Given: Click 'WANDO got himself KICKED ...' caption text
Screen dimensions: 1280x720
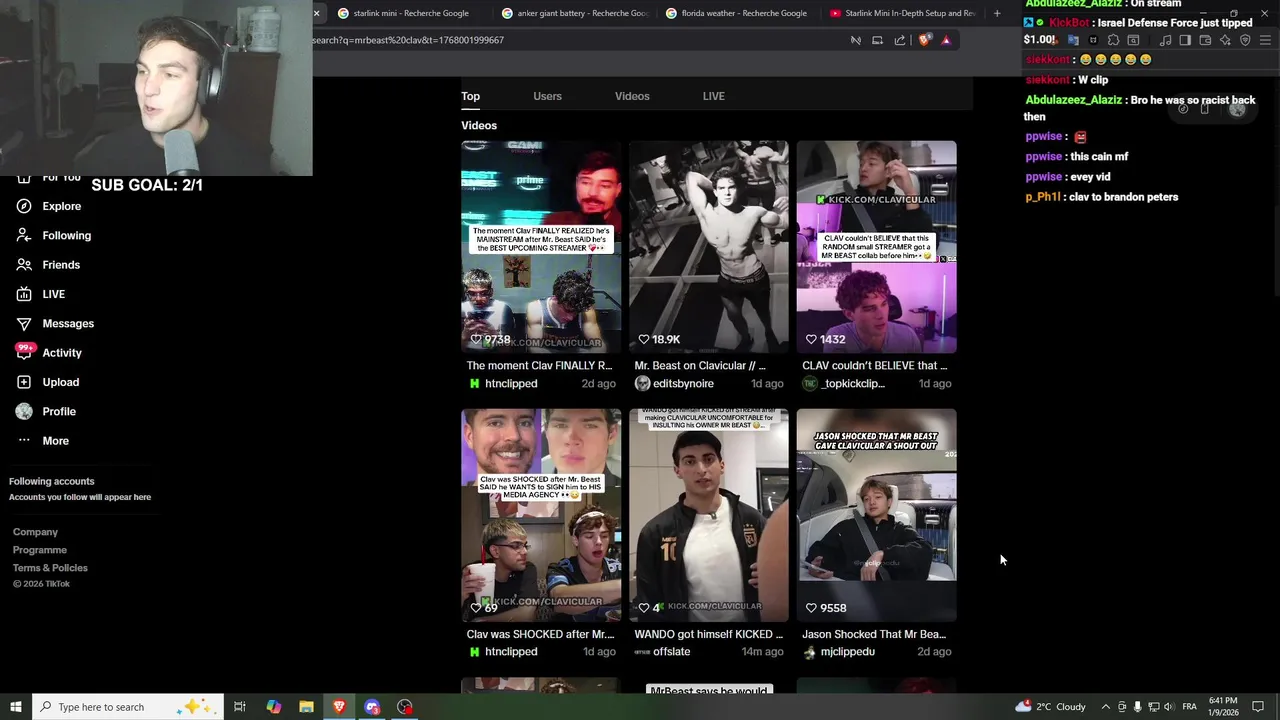Looking at the screenshot, I should 709,634.
